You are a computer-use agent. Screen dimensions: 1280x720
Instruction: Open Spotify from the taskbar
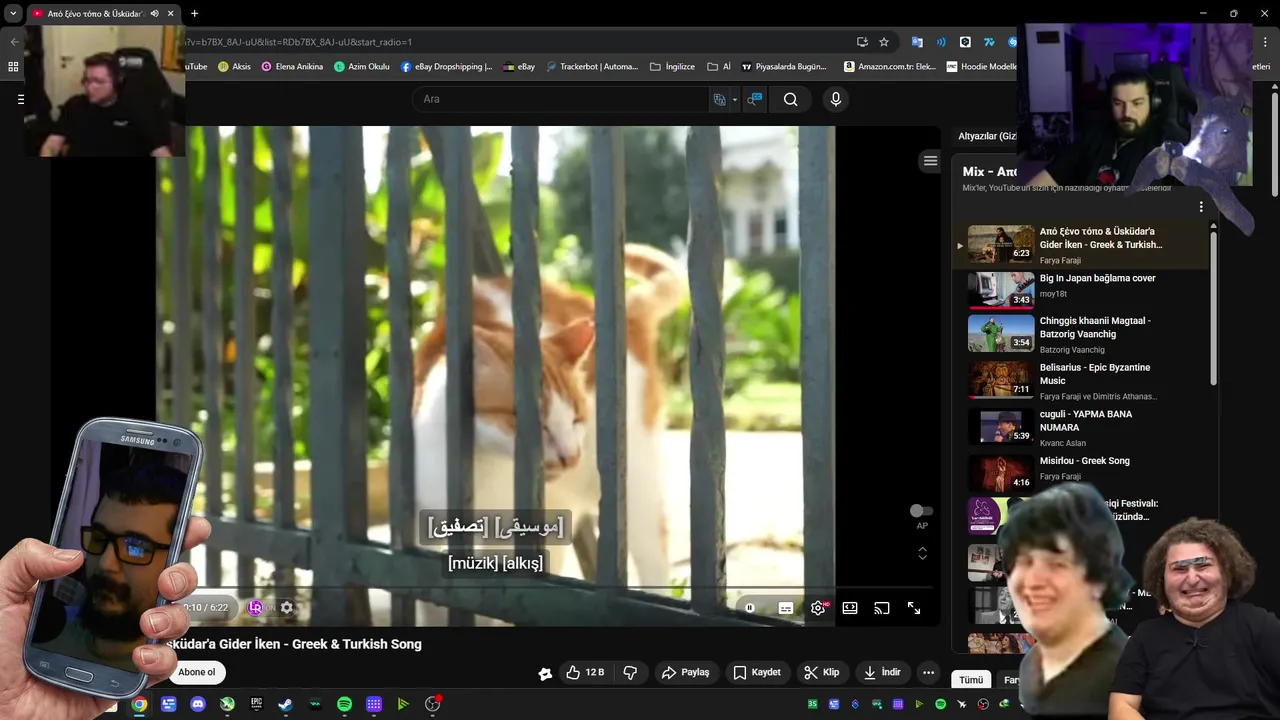tap(344, 704)
